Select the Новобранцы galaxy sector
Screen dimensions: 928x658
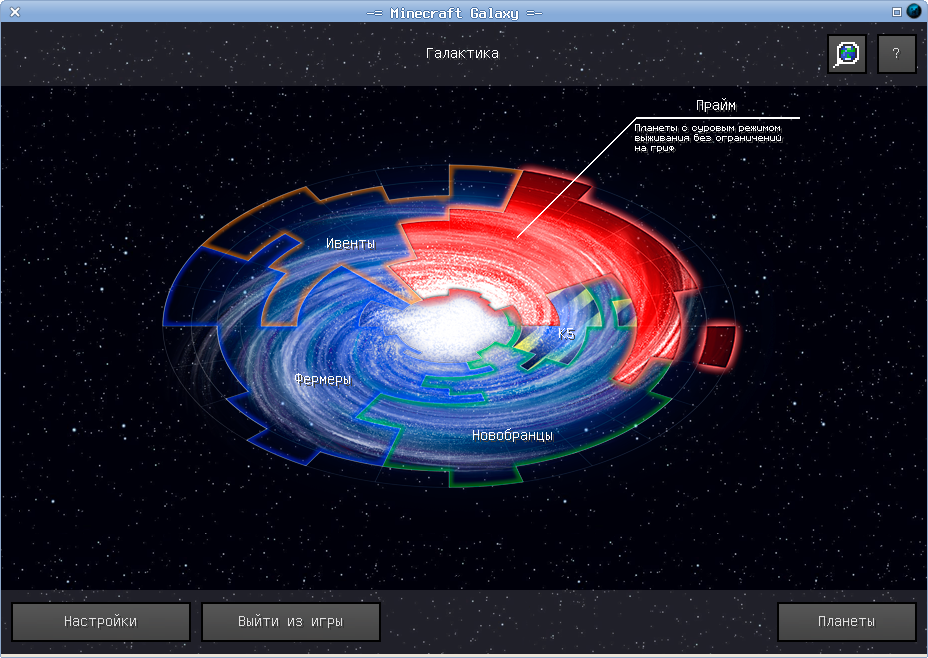point(513,436)
